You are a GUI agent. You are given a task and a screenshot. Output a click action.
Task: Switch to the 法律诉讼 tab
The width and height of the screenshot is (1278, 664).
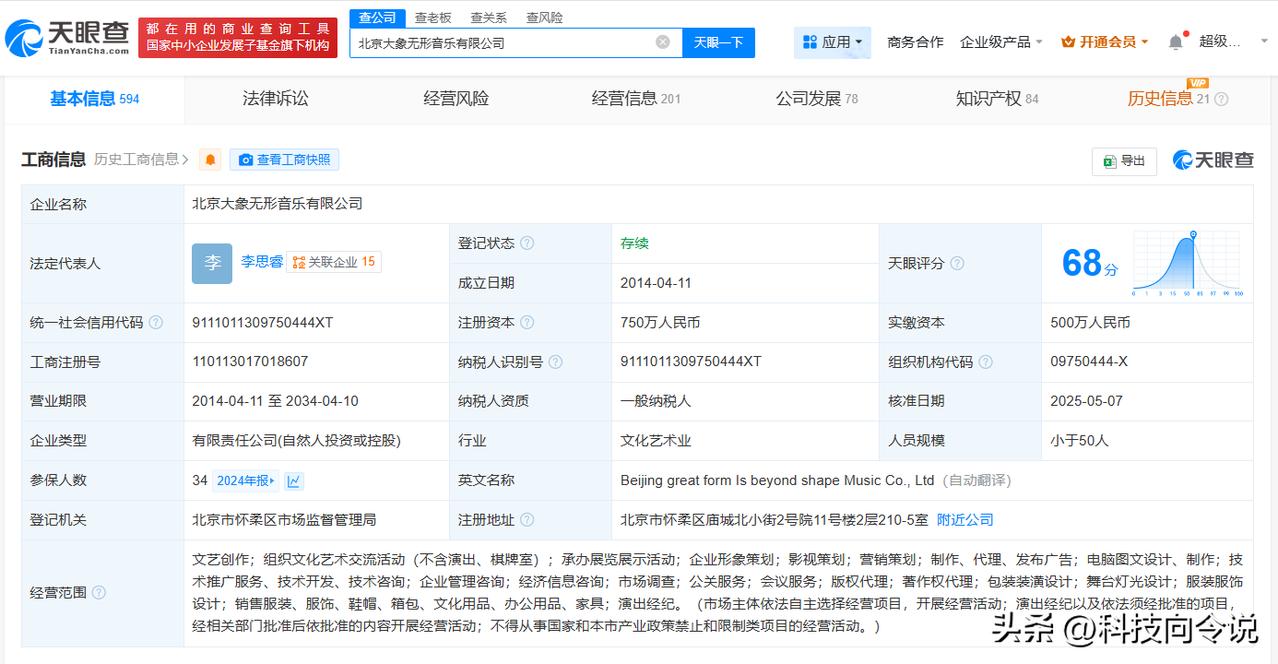pos(275,99)
